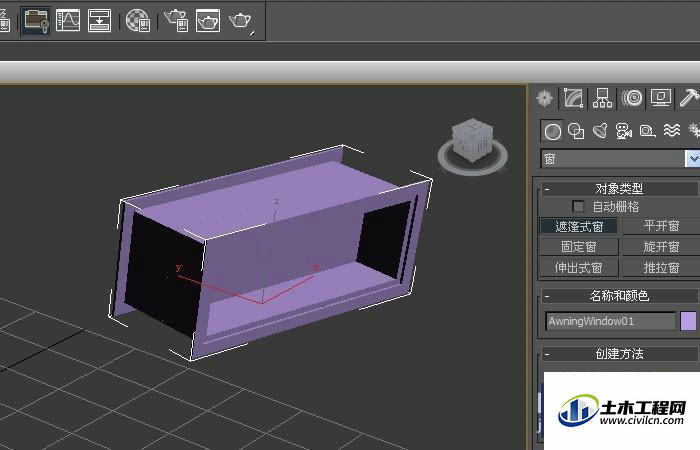700x450 pixels.
Task: Open the Material Editor checkered sphere icon
Action: (138, 21)
